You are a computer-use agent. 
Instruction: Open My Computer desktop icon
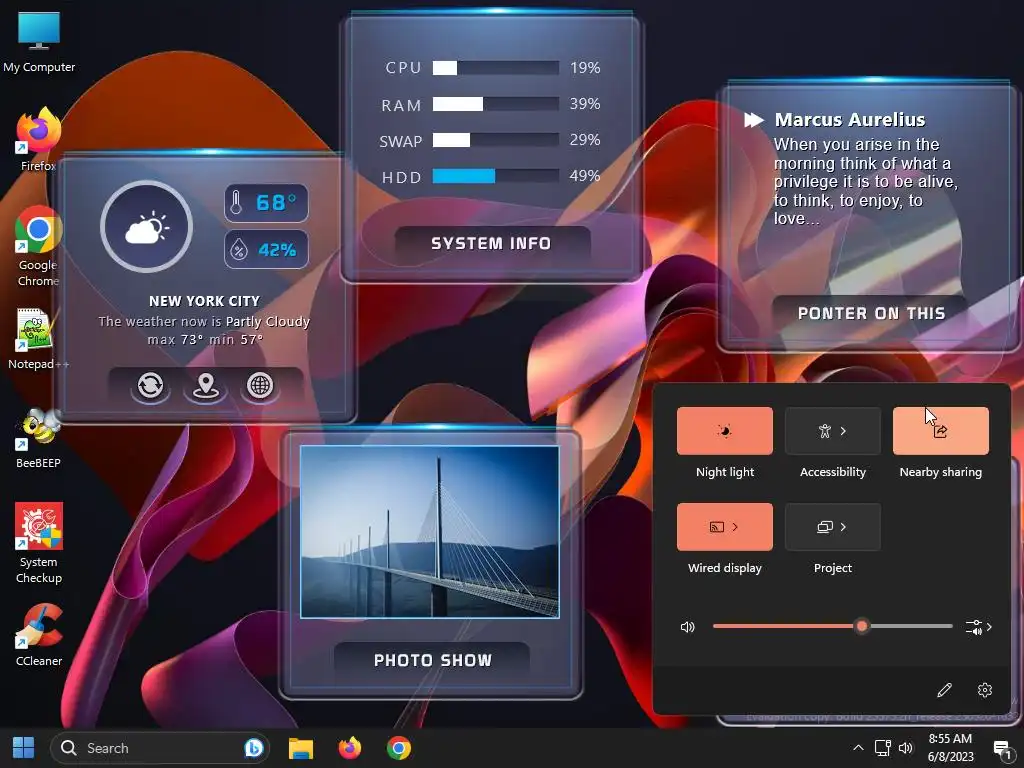coord(39,42)
